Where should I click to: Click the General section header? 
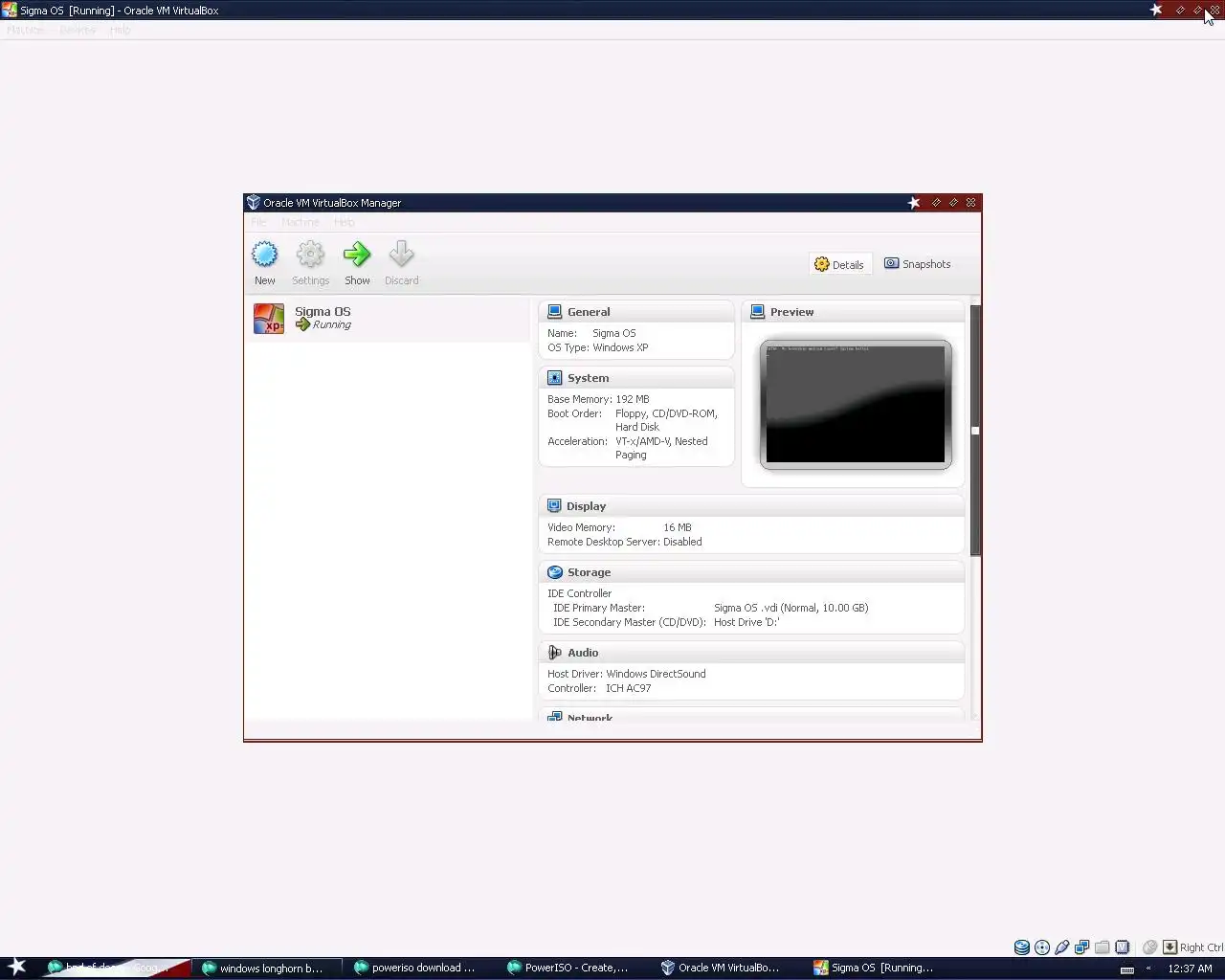pos(636,312)
